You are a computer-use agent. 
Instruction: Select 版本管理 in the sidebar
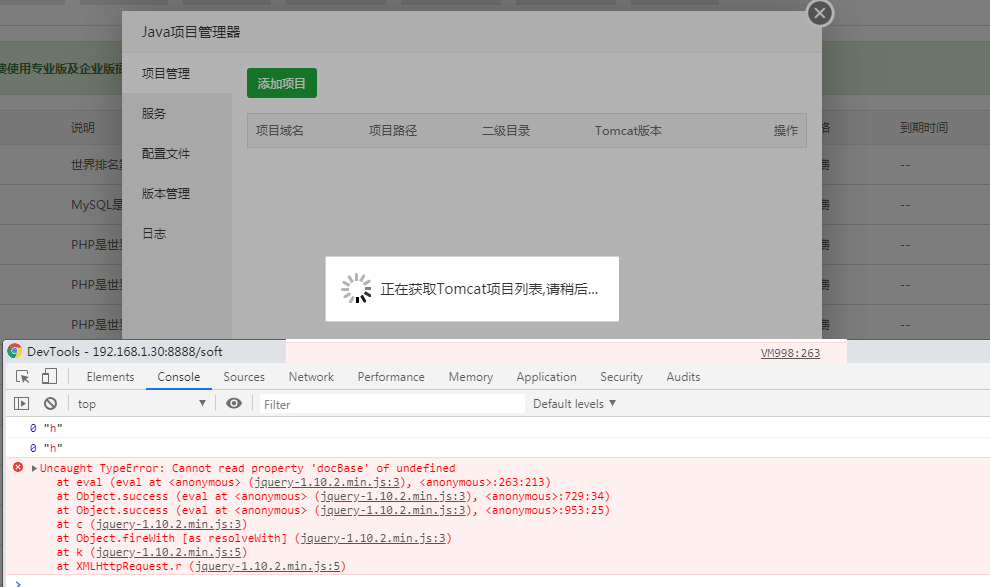point(166,194)
